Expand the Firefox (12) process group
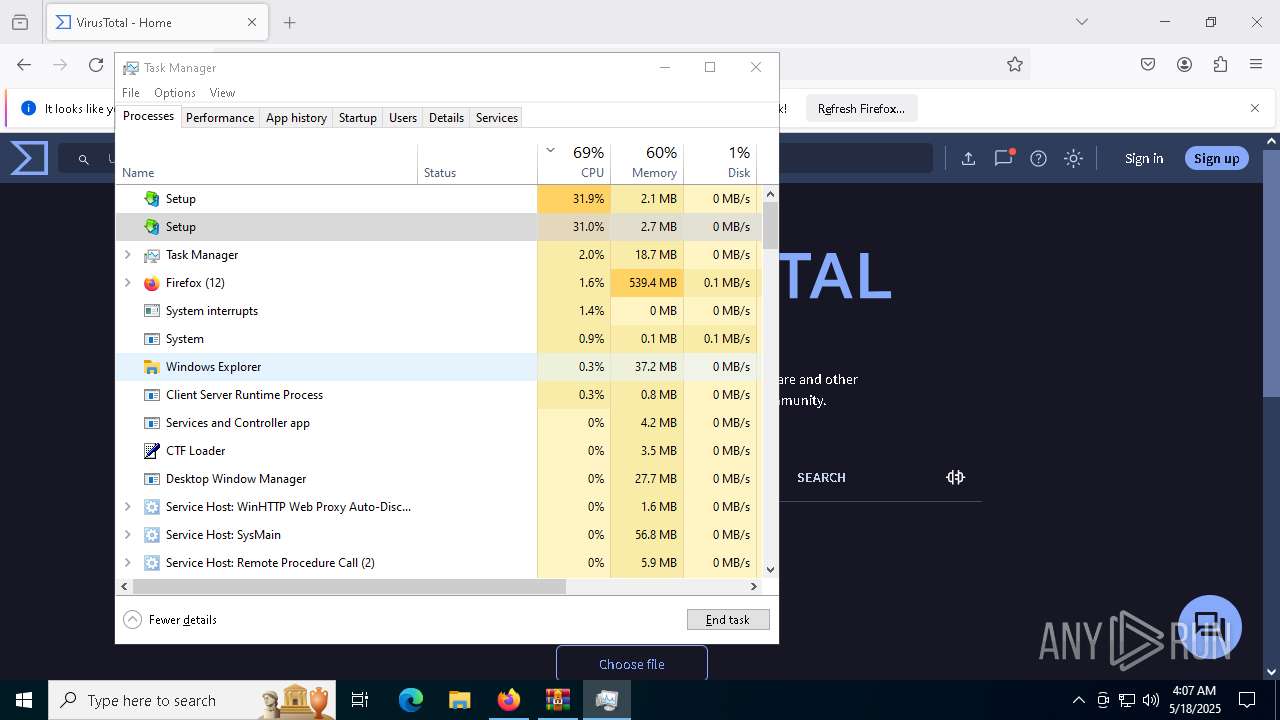The height and width of the screenshot is (720, 1280). [127, 283]
